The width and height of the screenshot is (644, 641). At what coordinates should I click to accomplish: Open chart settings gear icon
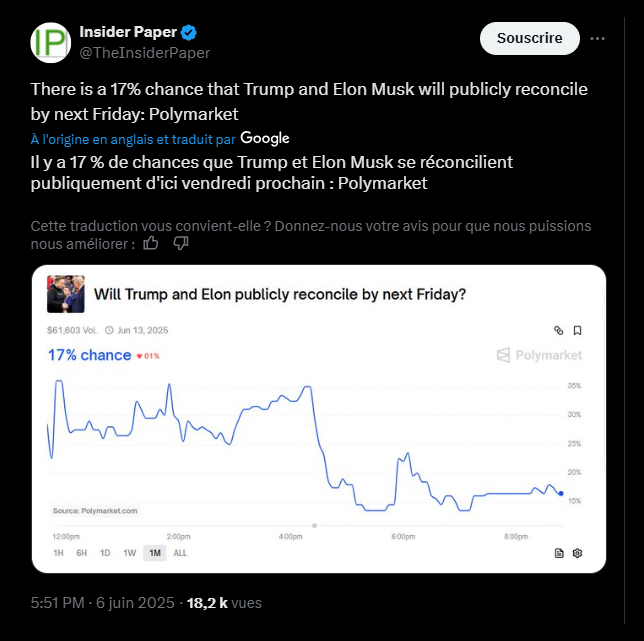pyautogui.click(x=577, y=552)
